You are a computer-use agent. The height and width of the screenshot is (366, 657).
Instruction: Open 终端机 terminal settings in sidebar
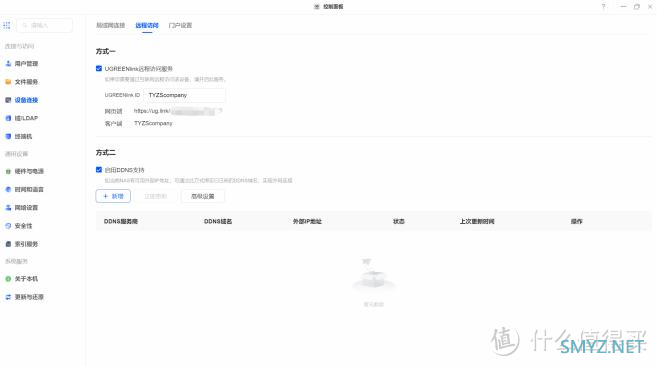pos(19,136)
